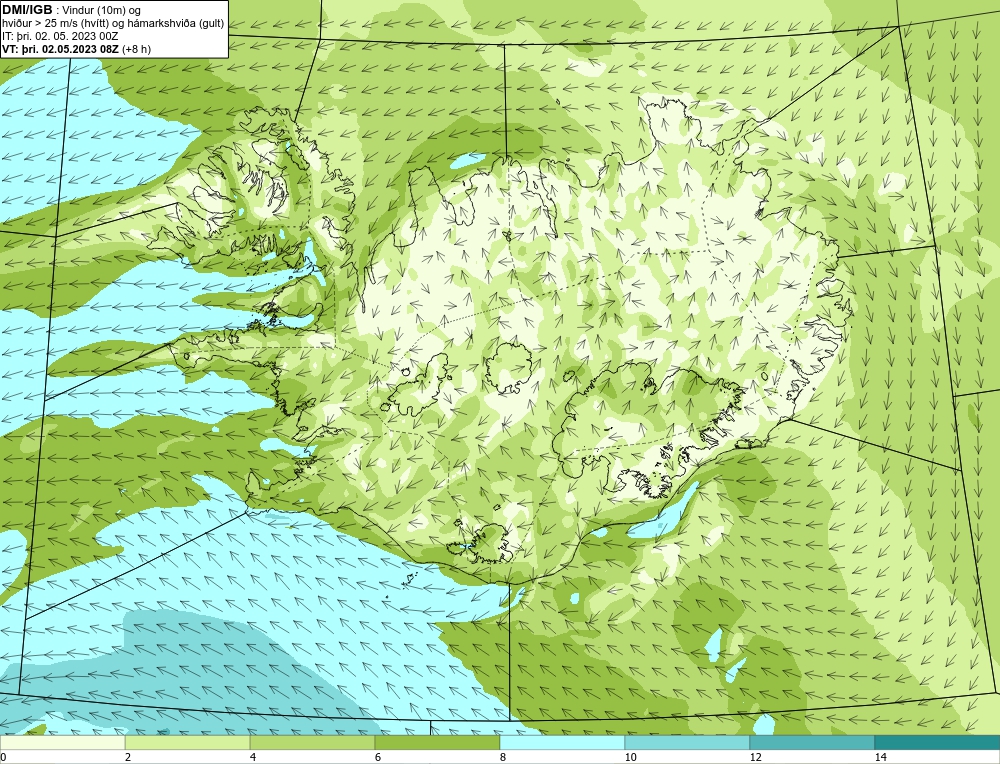The image size is (1000, 764).
Task: Click the 12–14 m/s darker teal legend swatch
Action: tap(812, 742)
